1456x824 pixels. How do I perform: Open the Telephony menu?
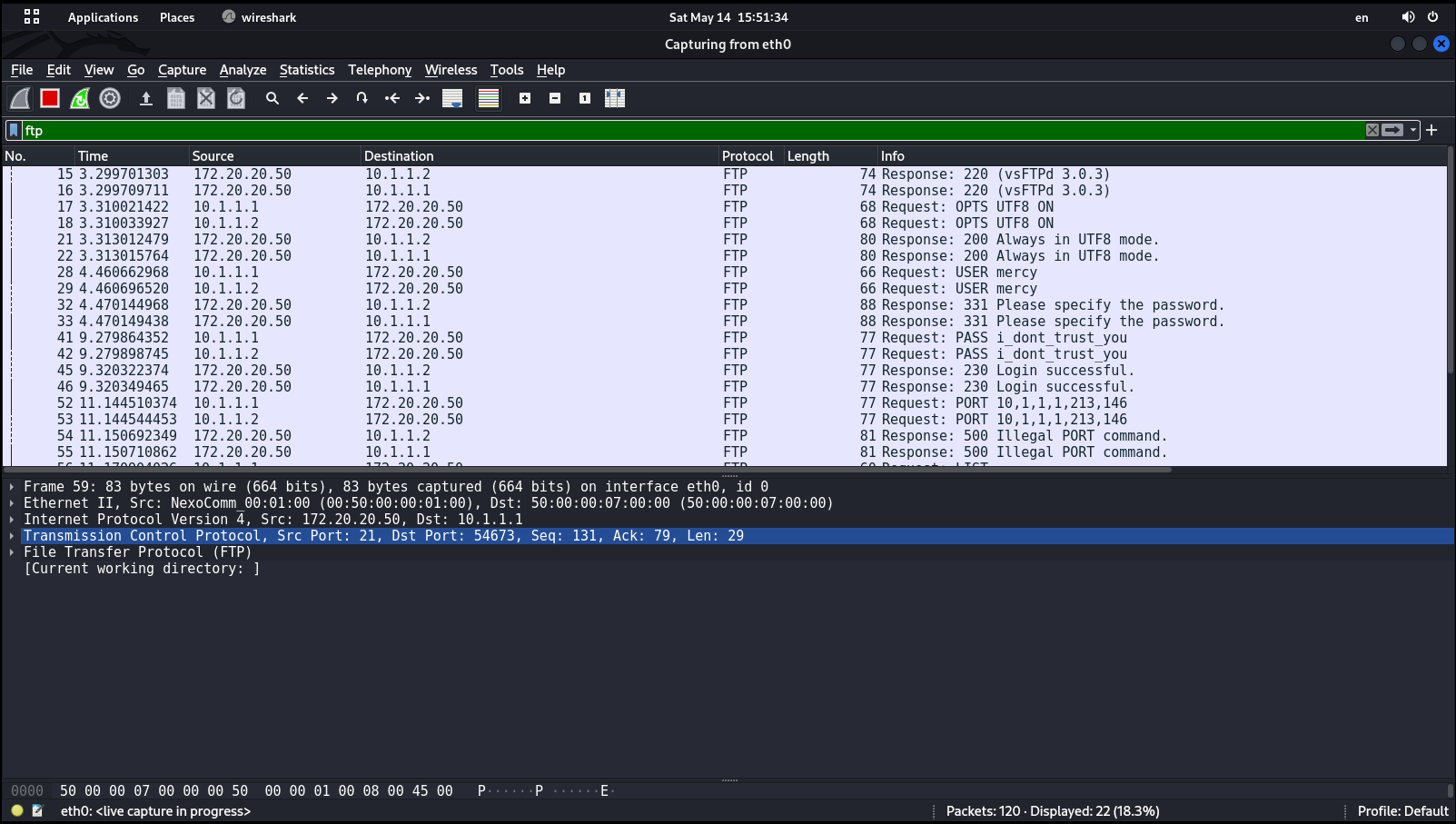[x=380, y=70]
